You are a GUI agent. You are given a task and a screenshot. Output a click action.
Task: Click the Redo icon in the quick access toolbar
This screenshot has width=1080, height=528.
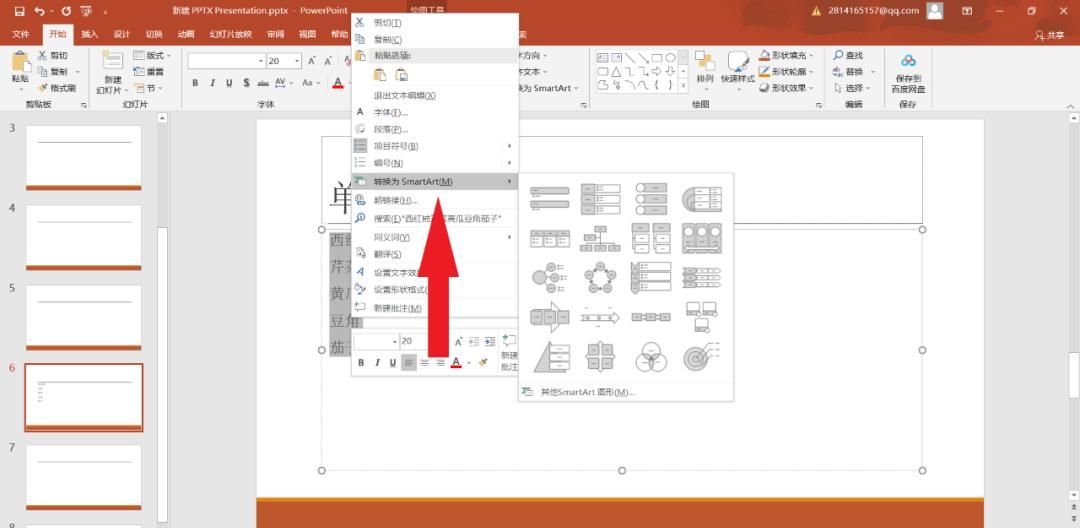[x=66, y=11]
